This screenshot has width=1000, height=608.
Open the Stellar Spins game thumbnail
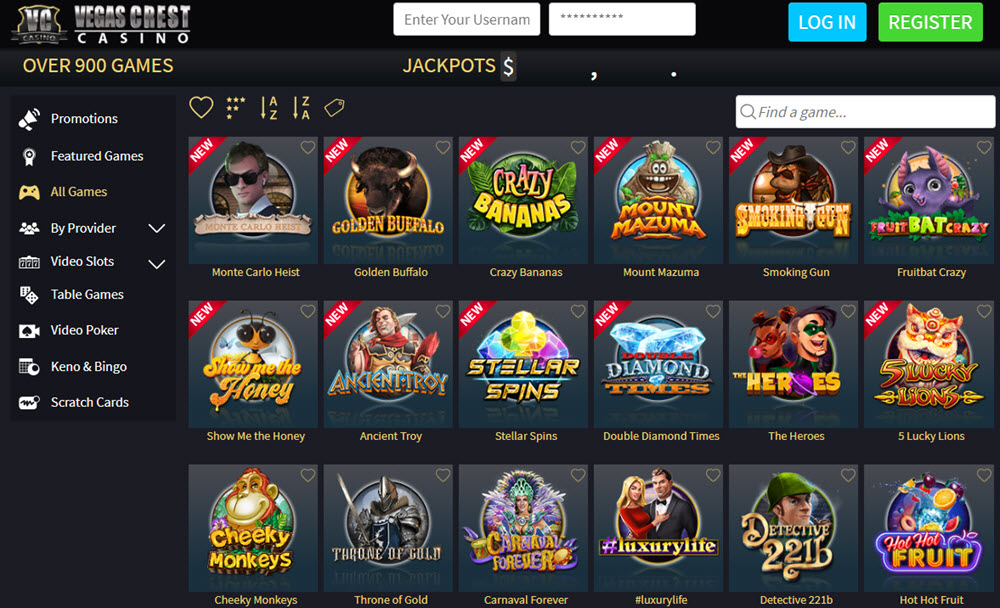(523, 364)
